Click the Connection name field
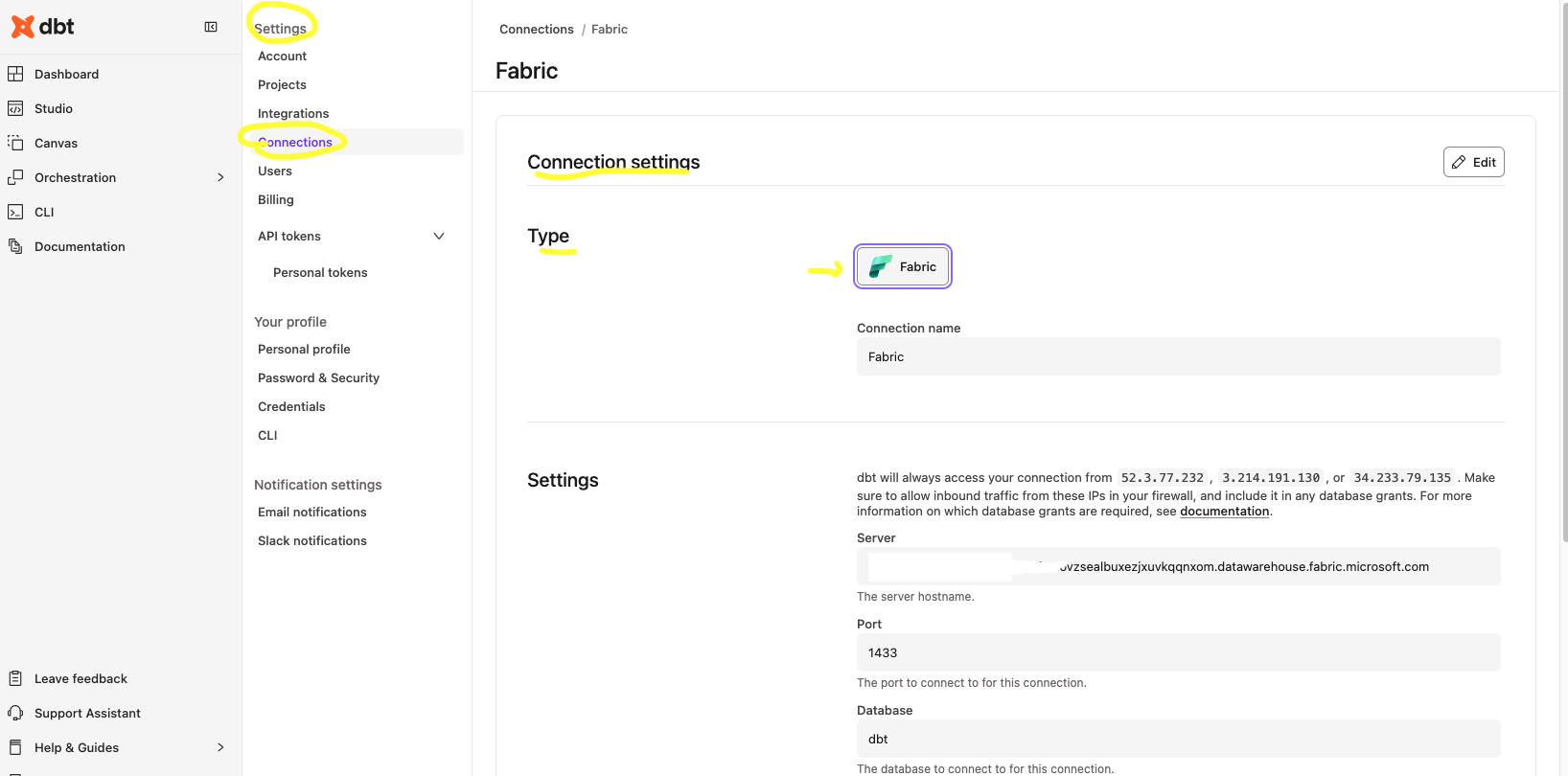Viewport: 1568px width, 776px height. (x=1179, y=356)
